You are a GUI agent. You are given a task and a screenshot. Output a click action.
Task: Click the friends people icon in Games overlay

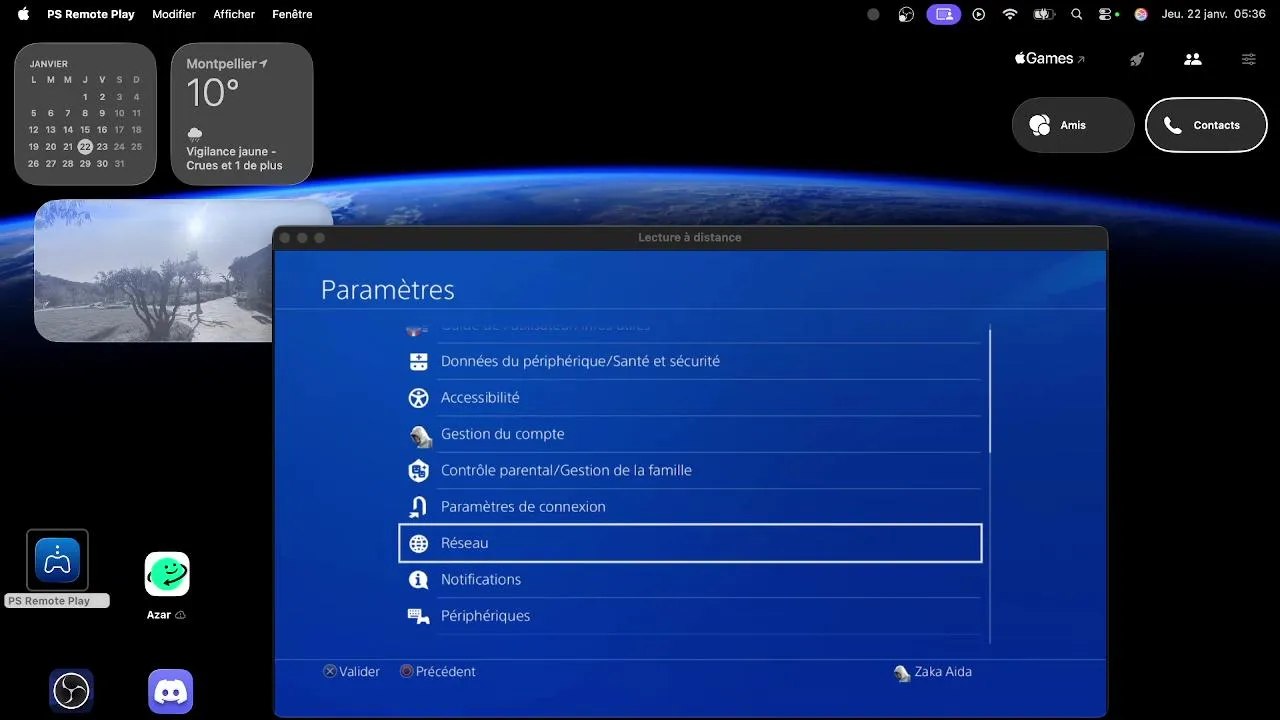pos(1192,59)
